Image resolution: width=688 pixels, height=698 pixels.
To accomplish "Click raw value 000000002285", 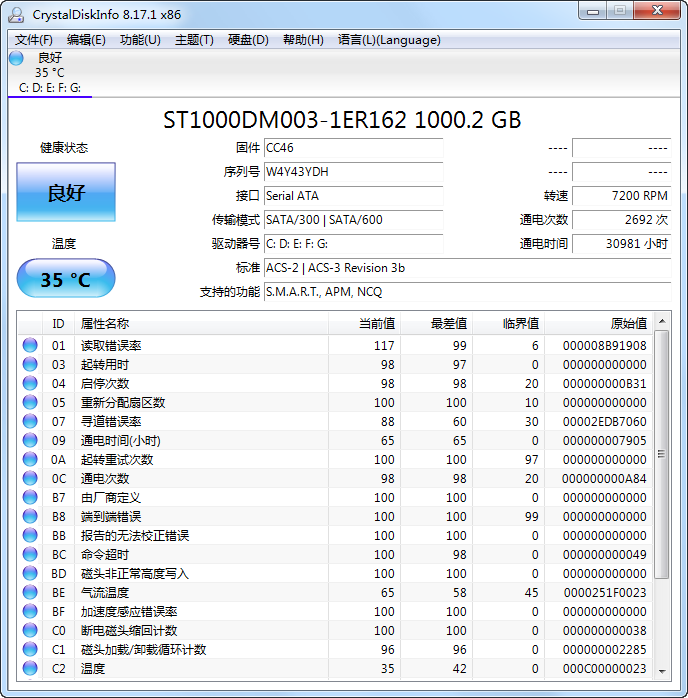I will tap(604, 649).
